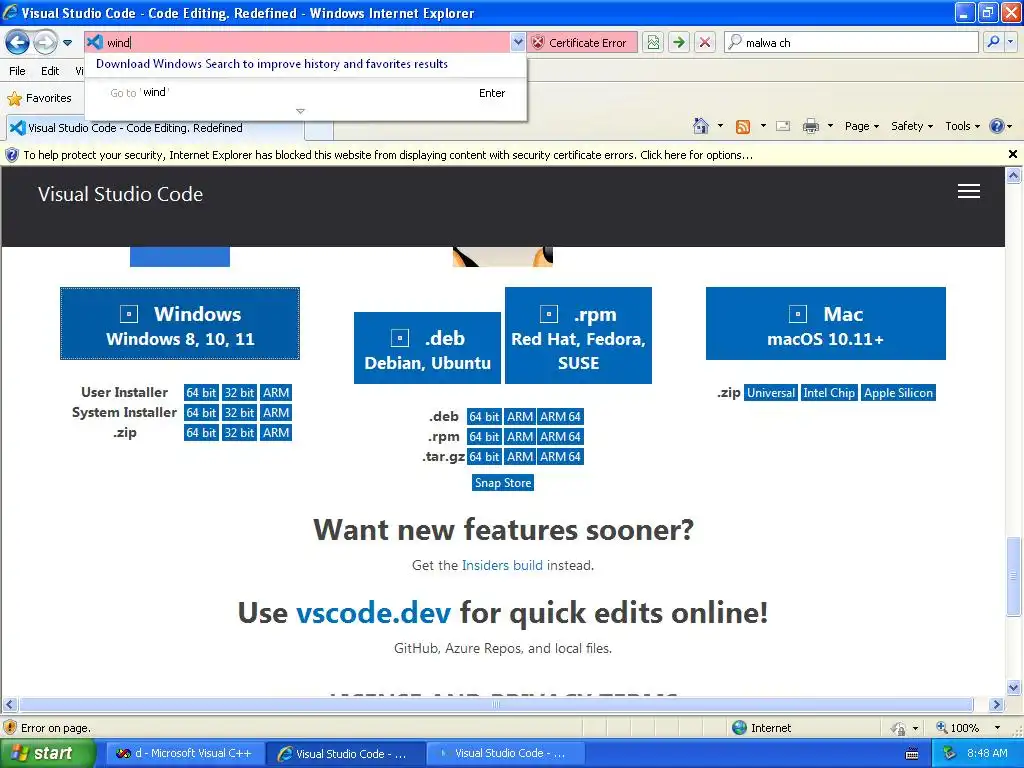Click the browser Back arrow button

tap(18, 42)
